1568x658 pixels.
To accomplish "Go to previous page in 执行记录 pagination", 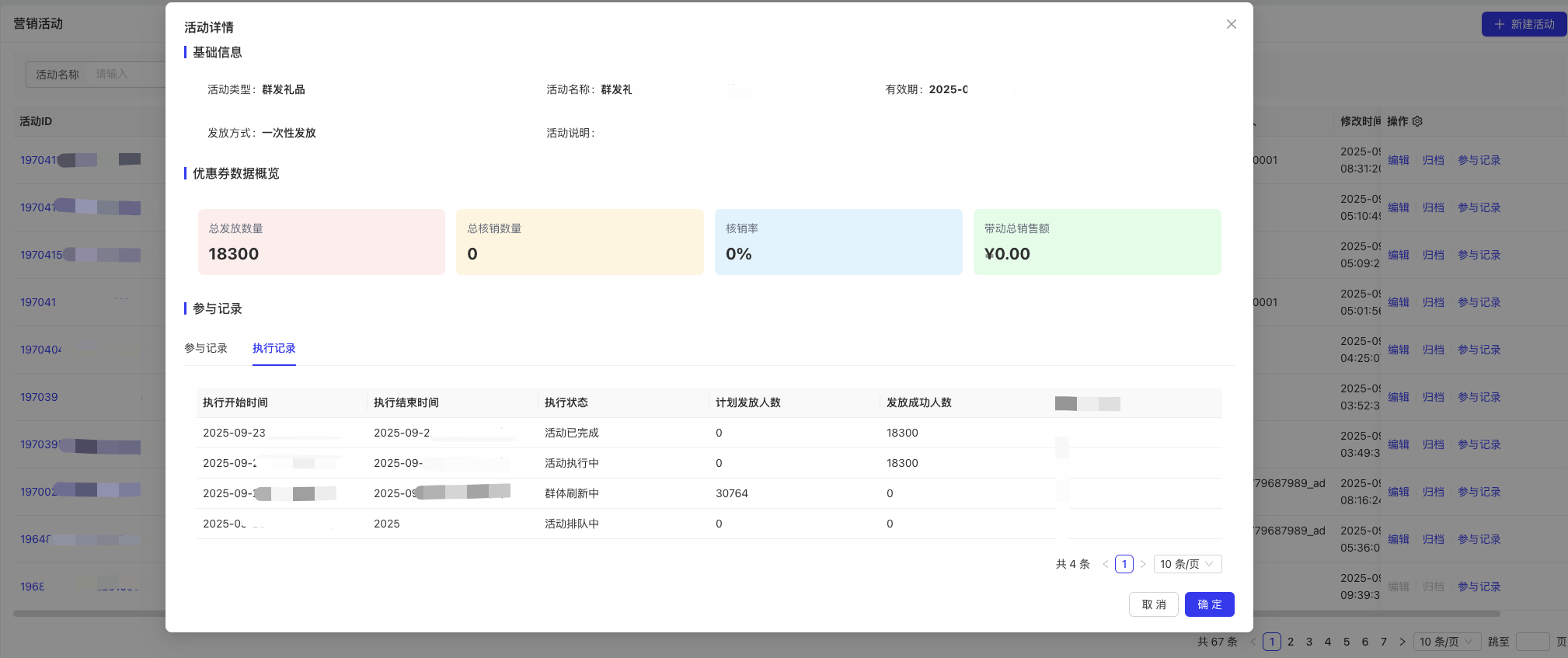I will (x=1105, y=564).
